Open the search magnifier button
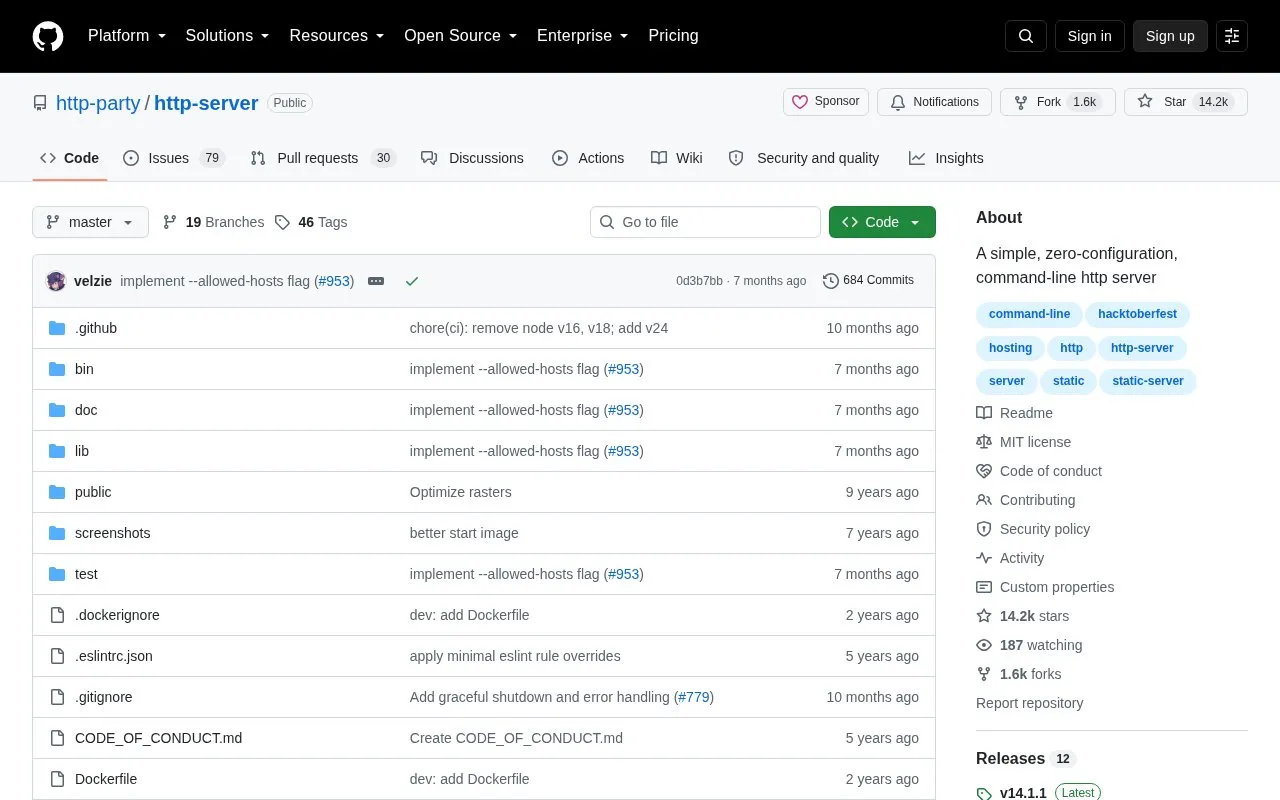 (x=1026, y=36)
